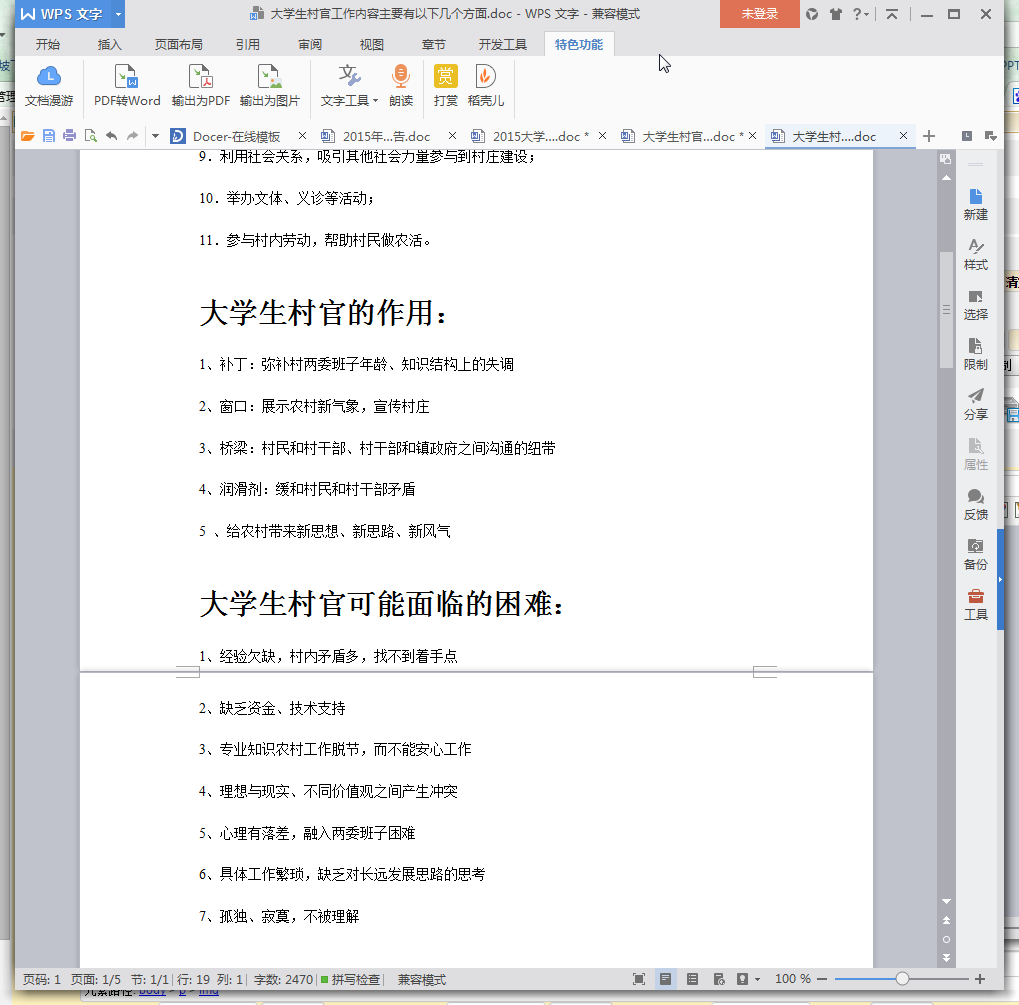Image resolution: width=1019 pixels, height=1005 pixels.
Task: Click the 字数: 2470 word count in status bar
Action: pos(283,979)
